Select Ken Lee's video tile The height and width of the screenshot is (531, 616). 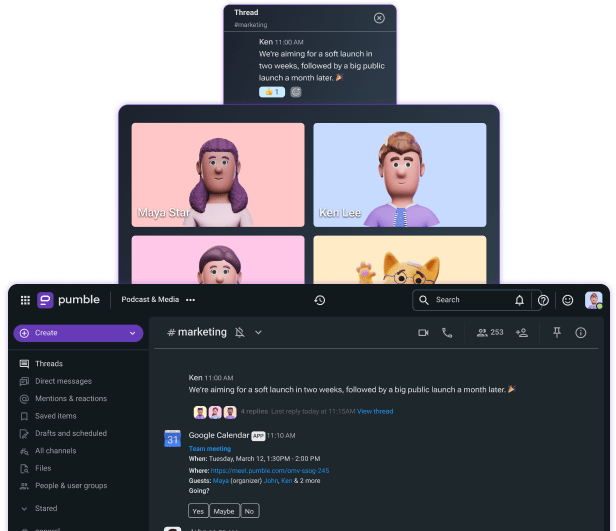pos(400,175)
